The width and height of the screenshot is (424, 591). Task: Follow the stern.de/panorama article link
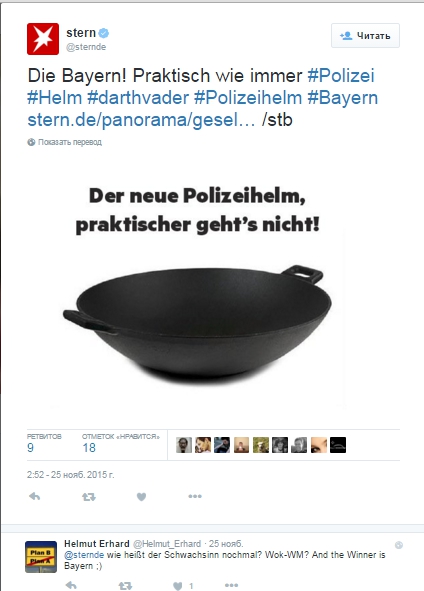pyautogui.click(x=141, y=120)
